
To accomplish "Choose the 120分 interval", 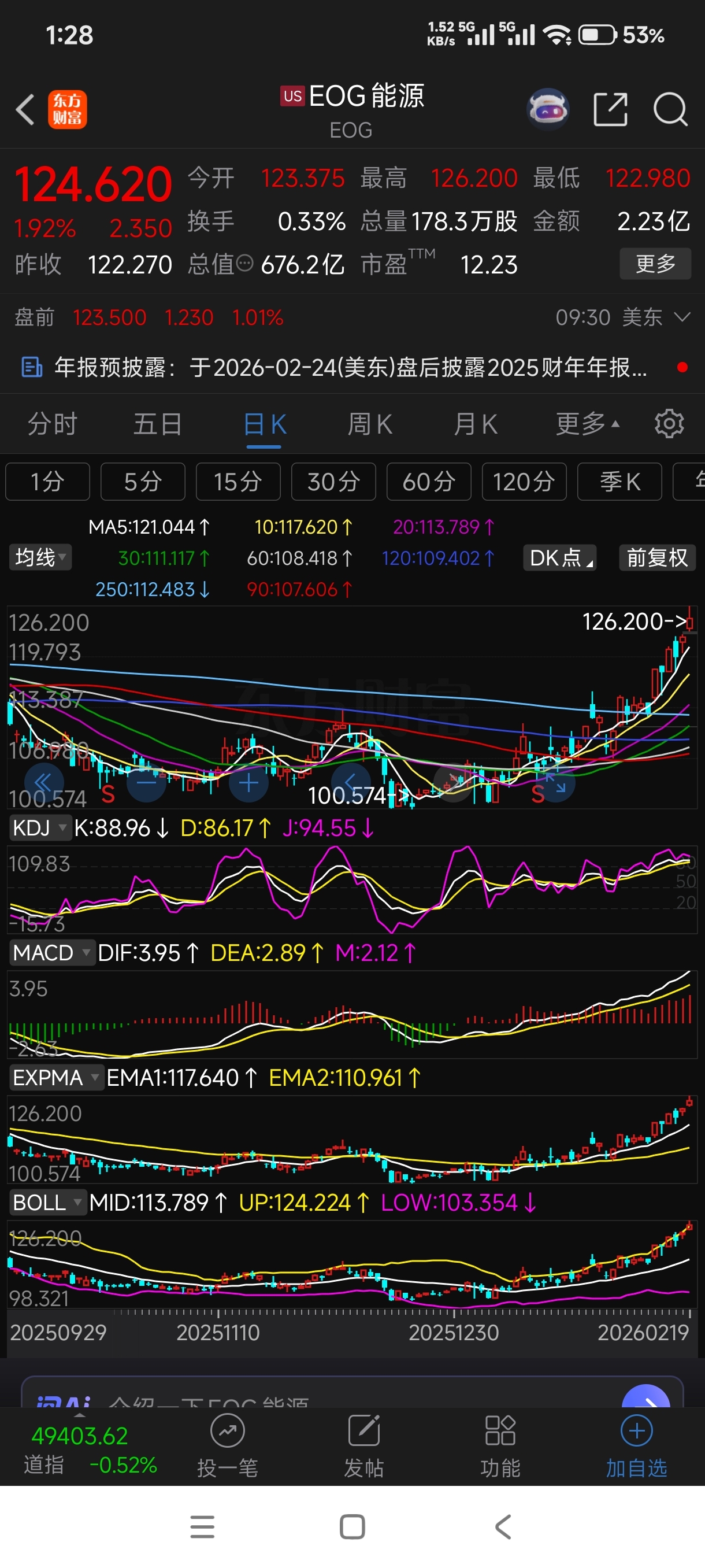I will [524, 482].
